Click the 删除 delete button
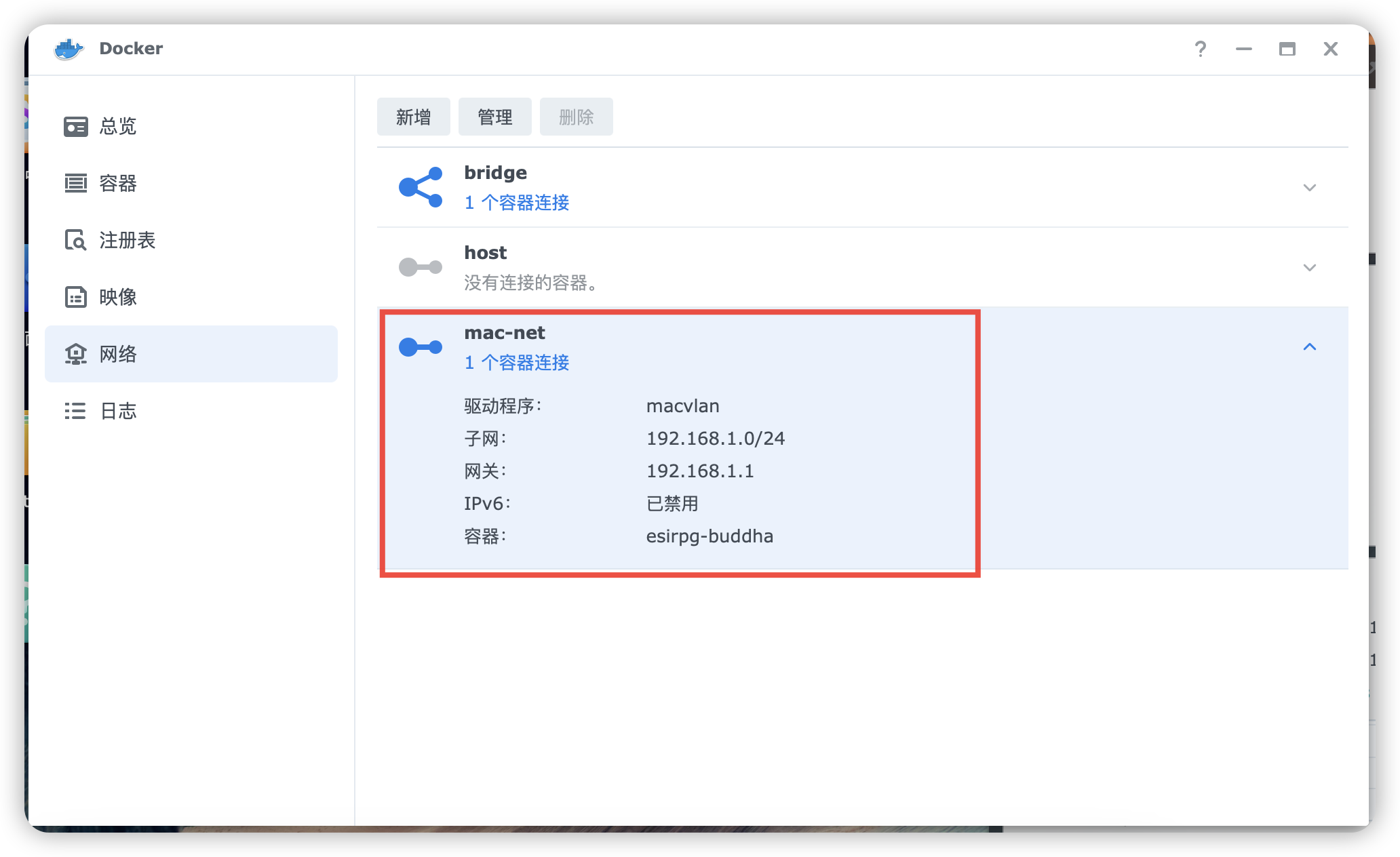 [577, 117]
